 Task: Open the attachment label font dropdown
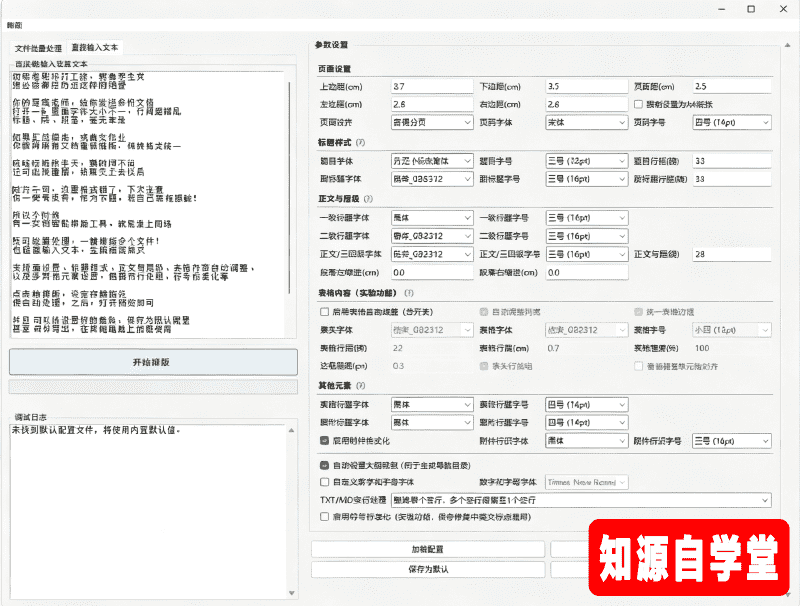[x=587, y=441]
